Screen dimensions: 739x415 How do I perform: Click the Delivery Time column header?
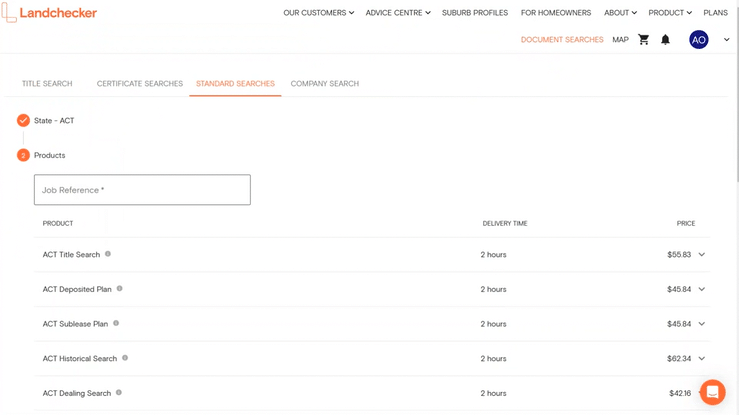[x=505, y=223]
